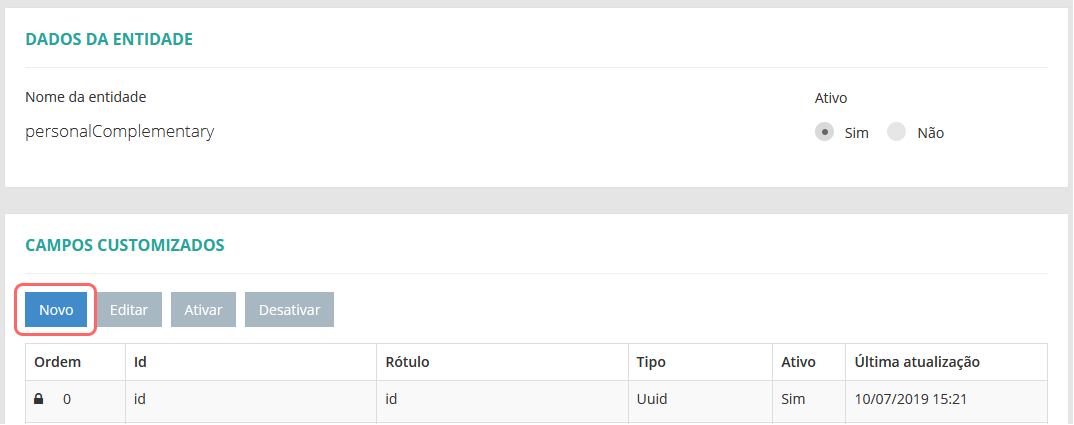Click the Novo button

[x=56, y=310]
